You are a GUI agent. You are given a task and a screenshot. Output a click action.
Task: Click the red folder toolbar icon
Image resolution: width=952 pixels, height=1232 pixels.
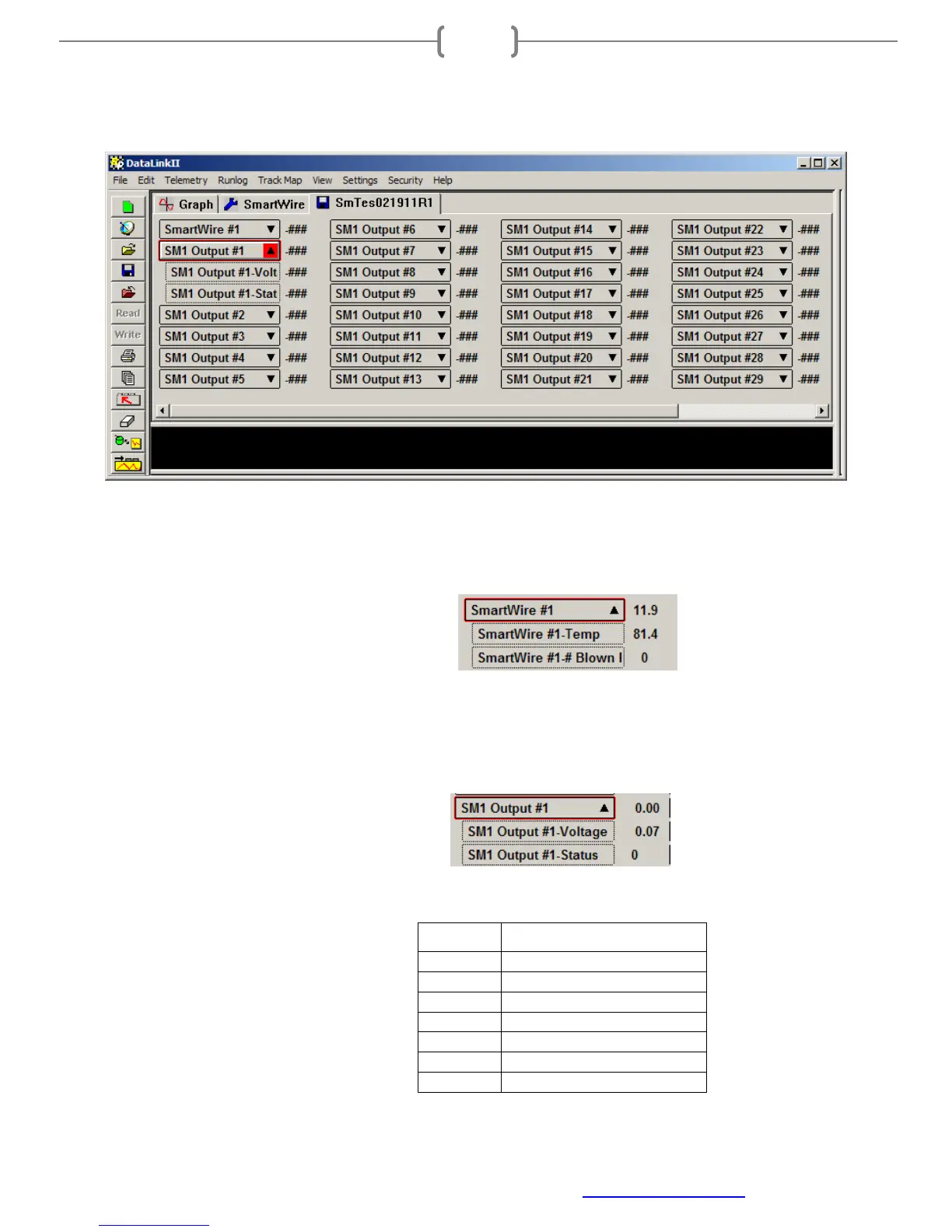(128, 292)
